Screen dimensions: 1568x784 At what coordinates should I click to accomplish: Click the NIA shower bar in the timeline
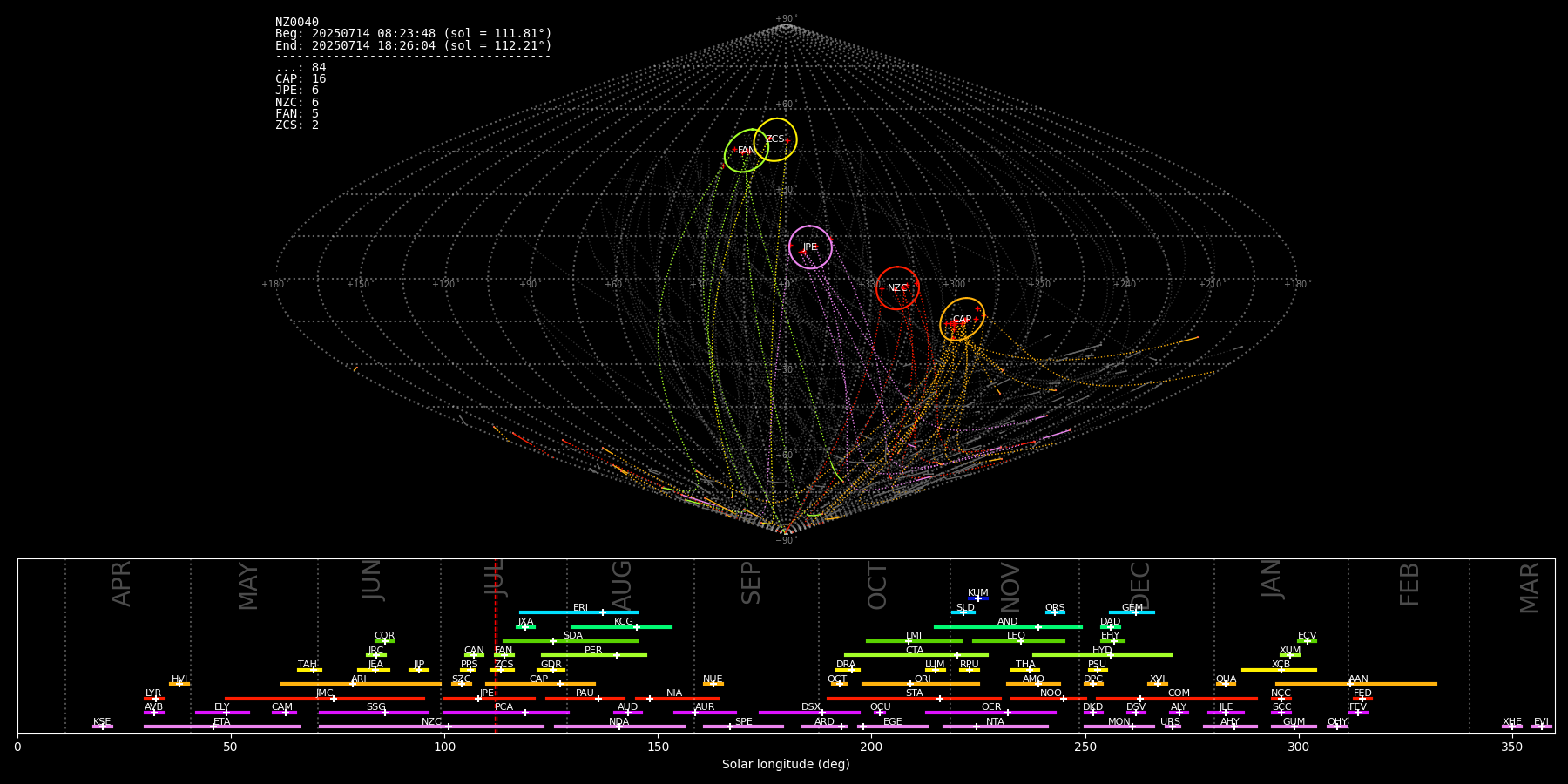coord(677,699)
